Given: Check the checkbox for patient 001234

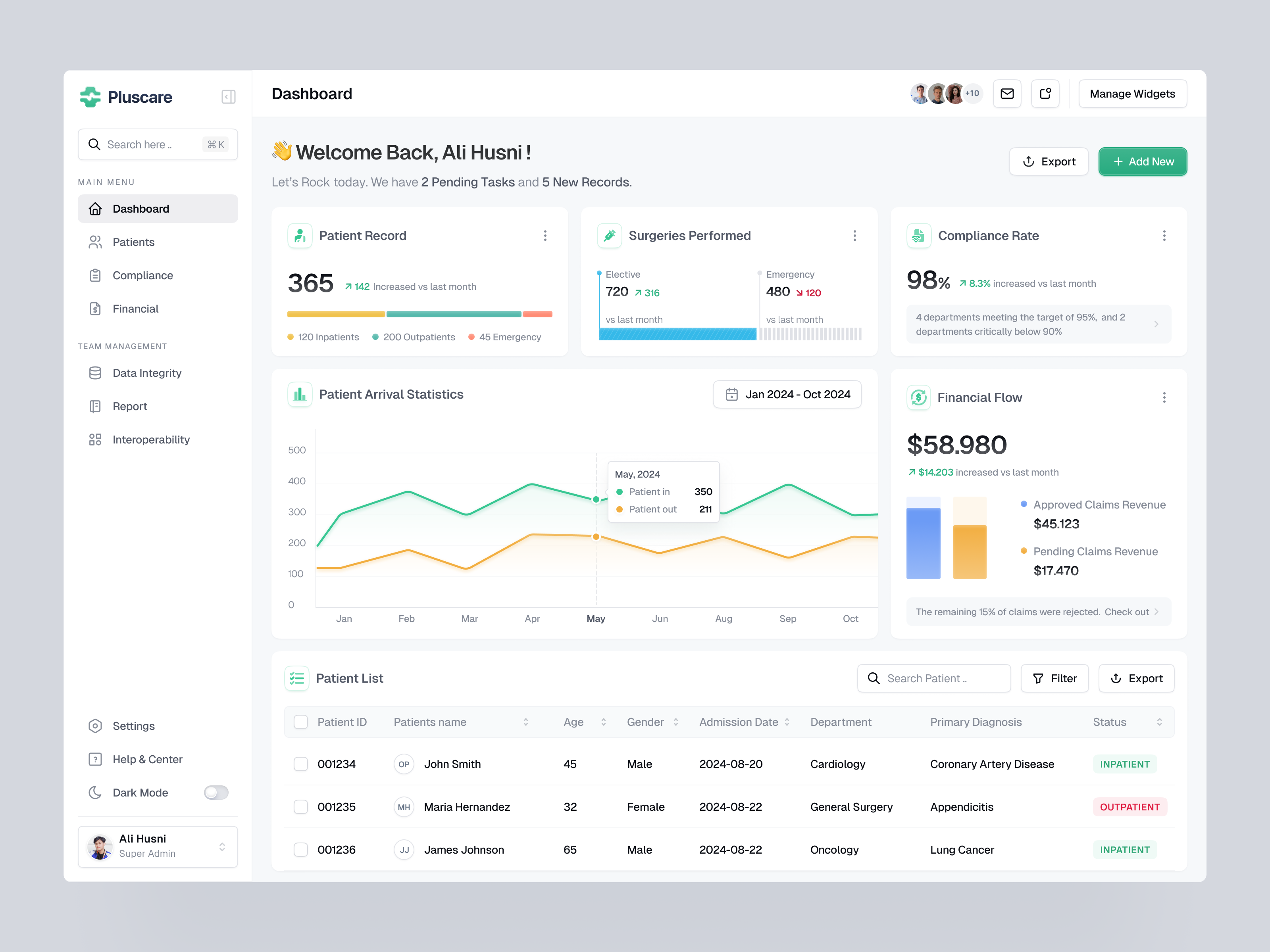Looking at the screenshot, I should 301,764.
